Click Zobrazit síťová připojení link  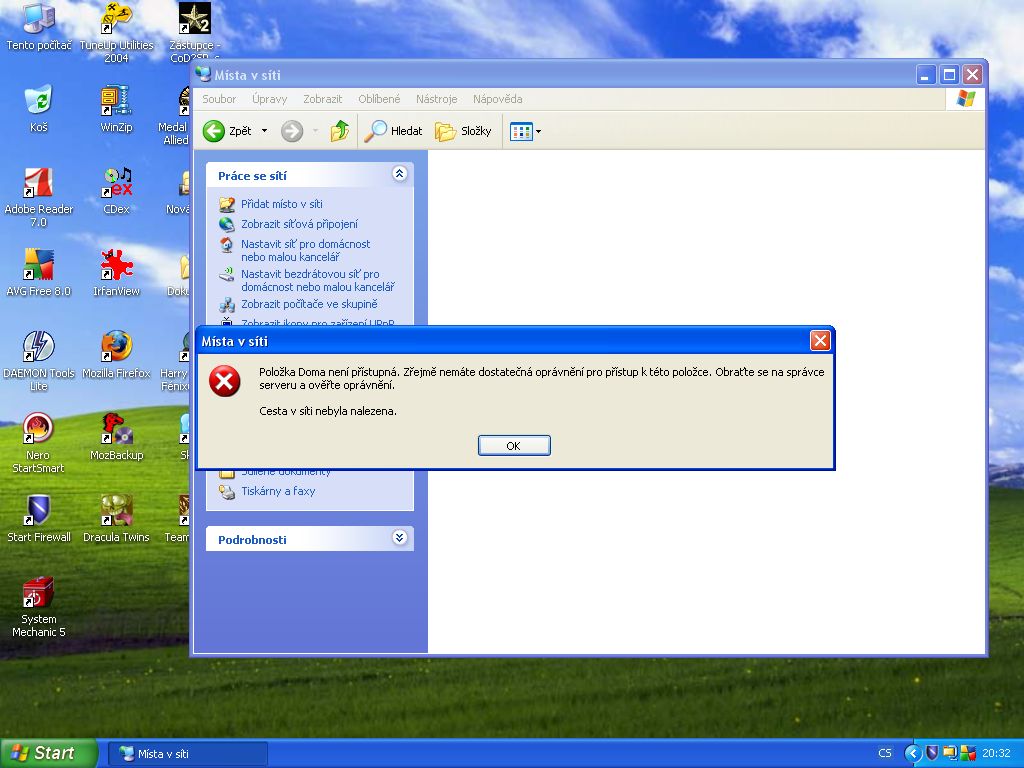pyautogui.click(x=298, y=224)
